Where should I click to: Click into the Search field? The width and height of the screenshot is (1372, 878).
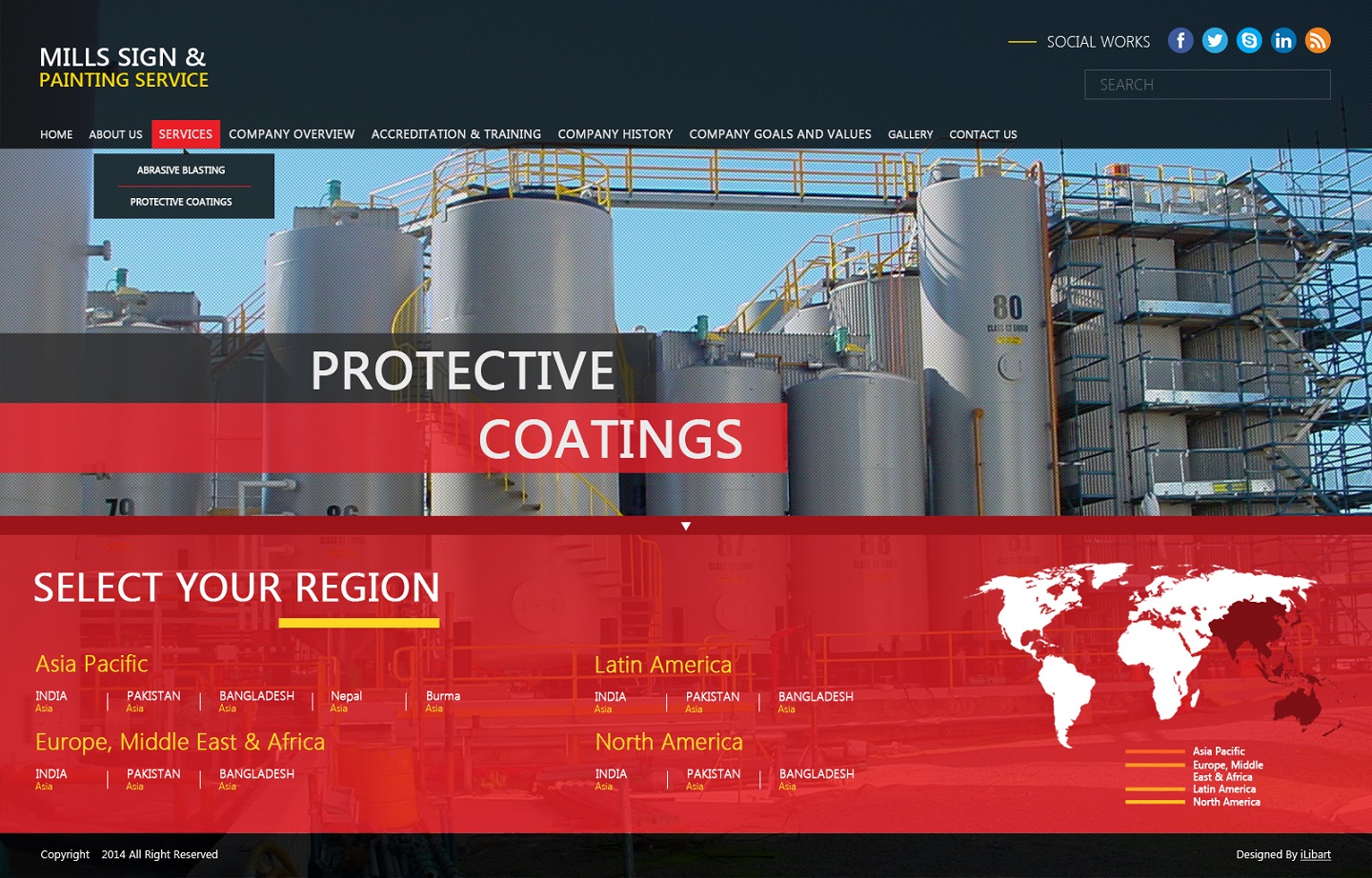[1207, 85]
